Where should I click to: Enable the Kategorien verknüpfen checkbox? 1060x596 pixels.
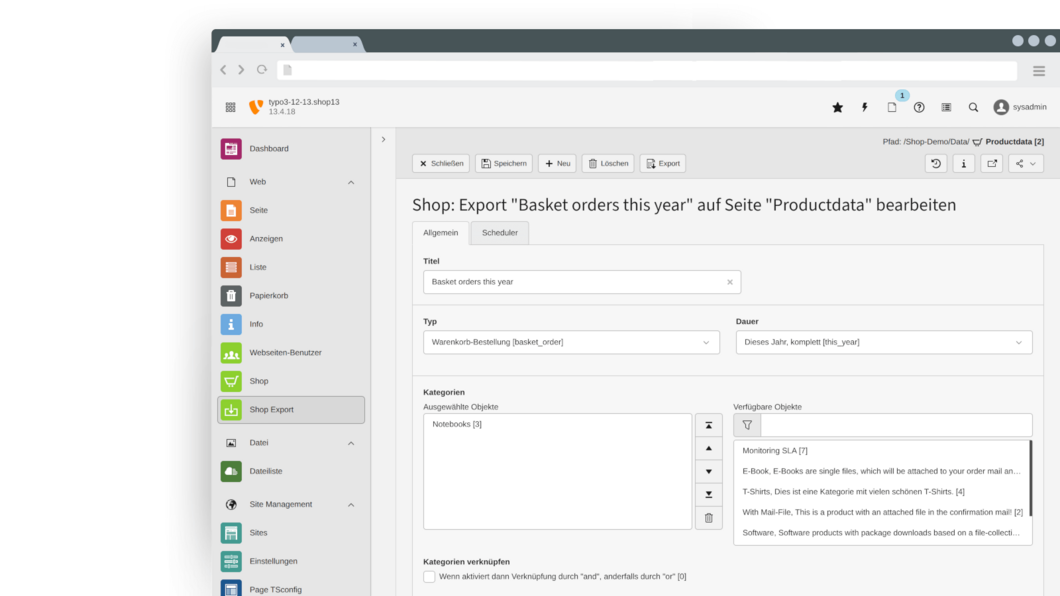pos(429,577)
